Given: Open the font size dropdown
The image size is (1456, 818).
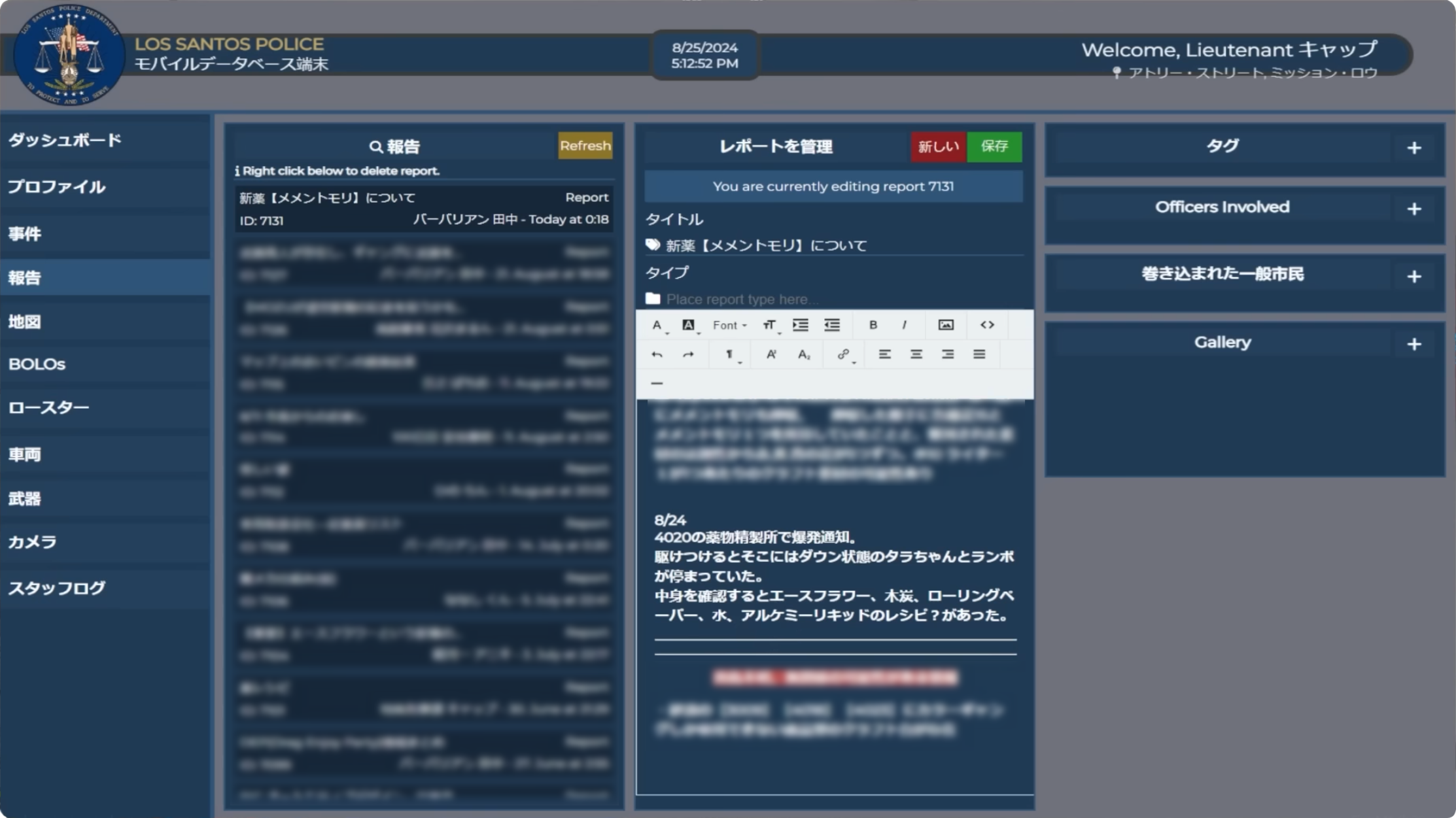Looking at the screenshot, I should pos(770,325).
